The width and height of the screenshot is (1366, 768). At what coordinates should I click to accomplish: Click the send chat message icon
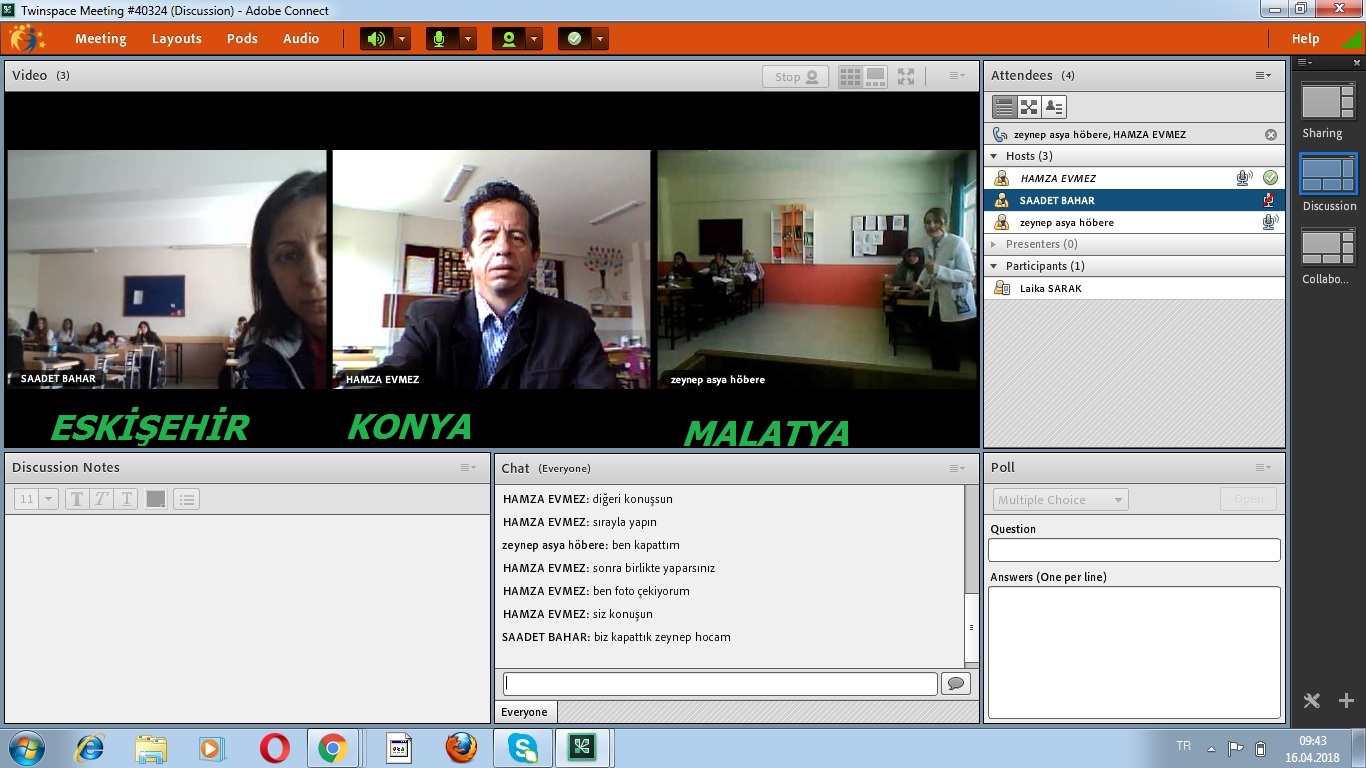click(956, 684)
